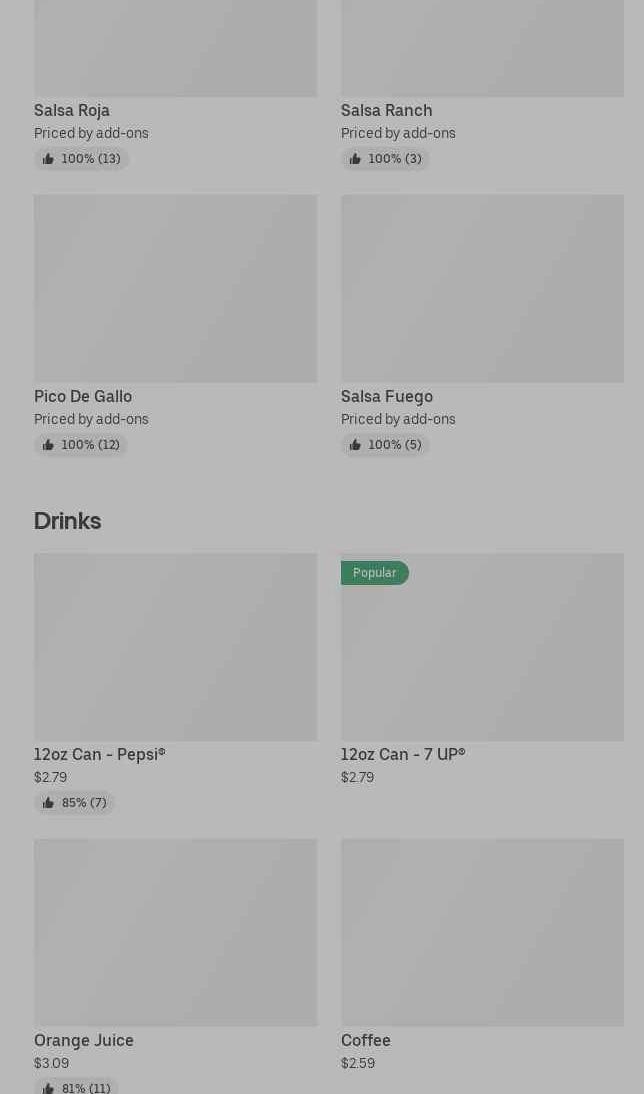
Task: Select the Coffee item title
Action: click(x=366, y=1040)
